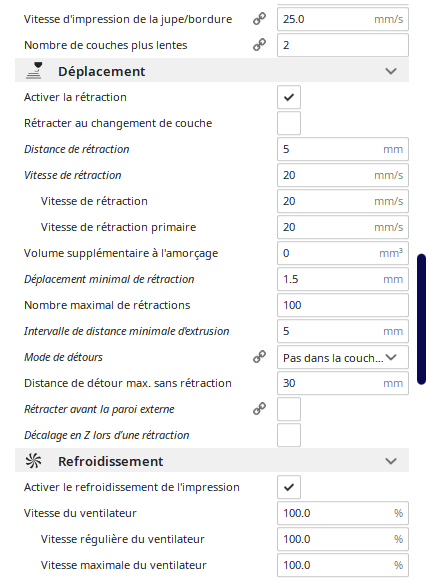Click 'Déplacement minimal de rétraction' label

coord(109,279)
